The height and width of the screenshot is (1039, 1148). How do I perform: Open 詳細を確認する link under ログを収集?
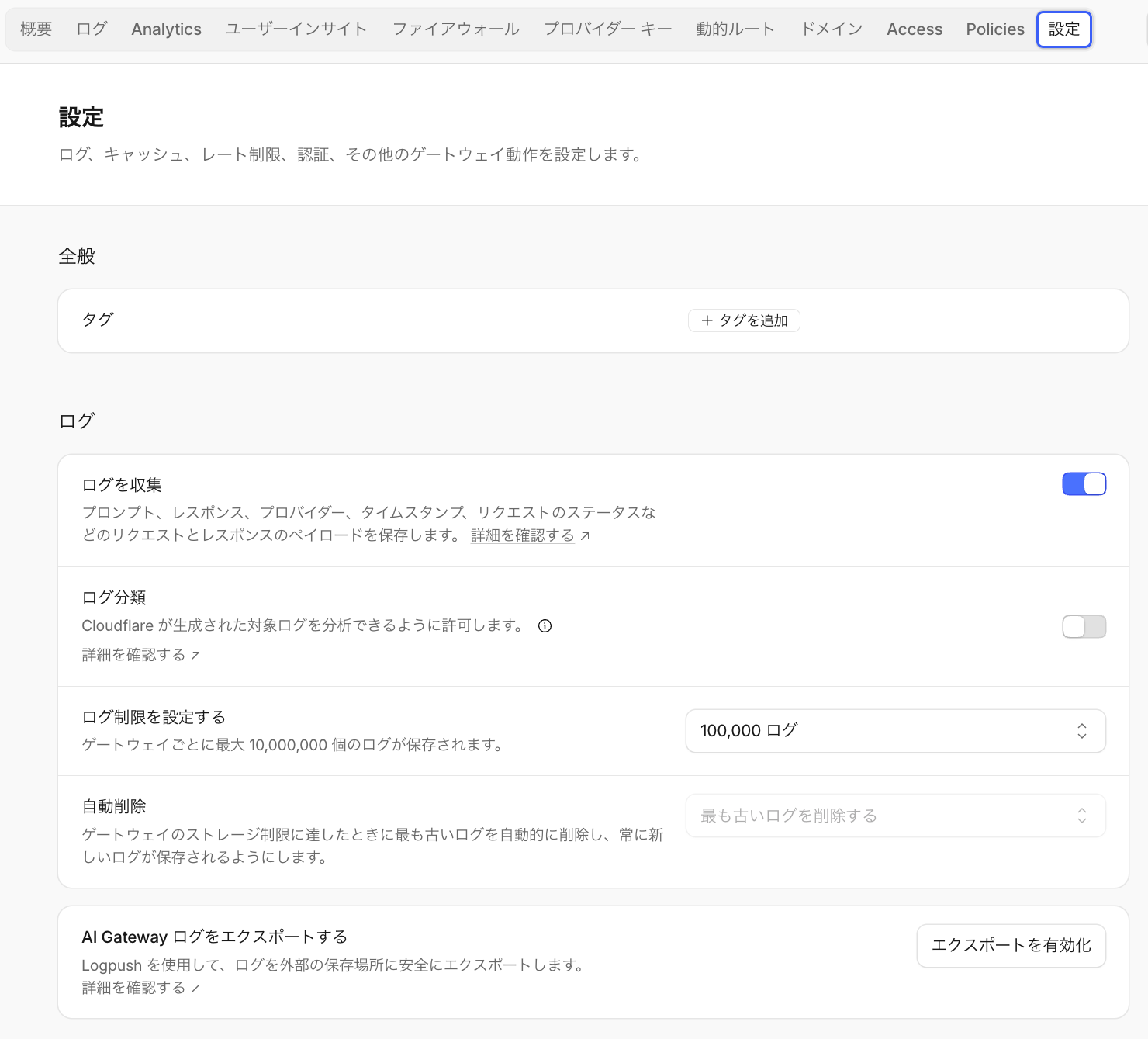pyautogui.click(x=522, y=536)
